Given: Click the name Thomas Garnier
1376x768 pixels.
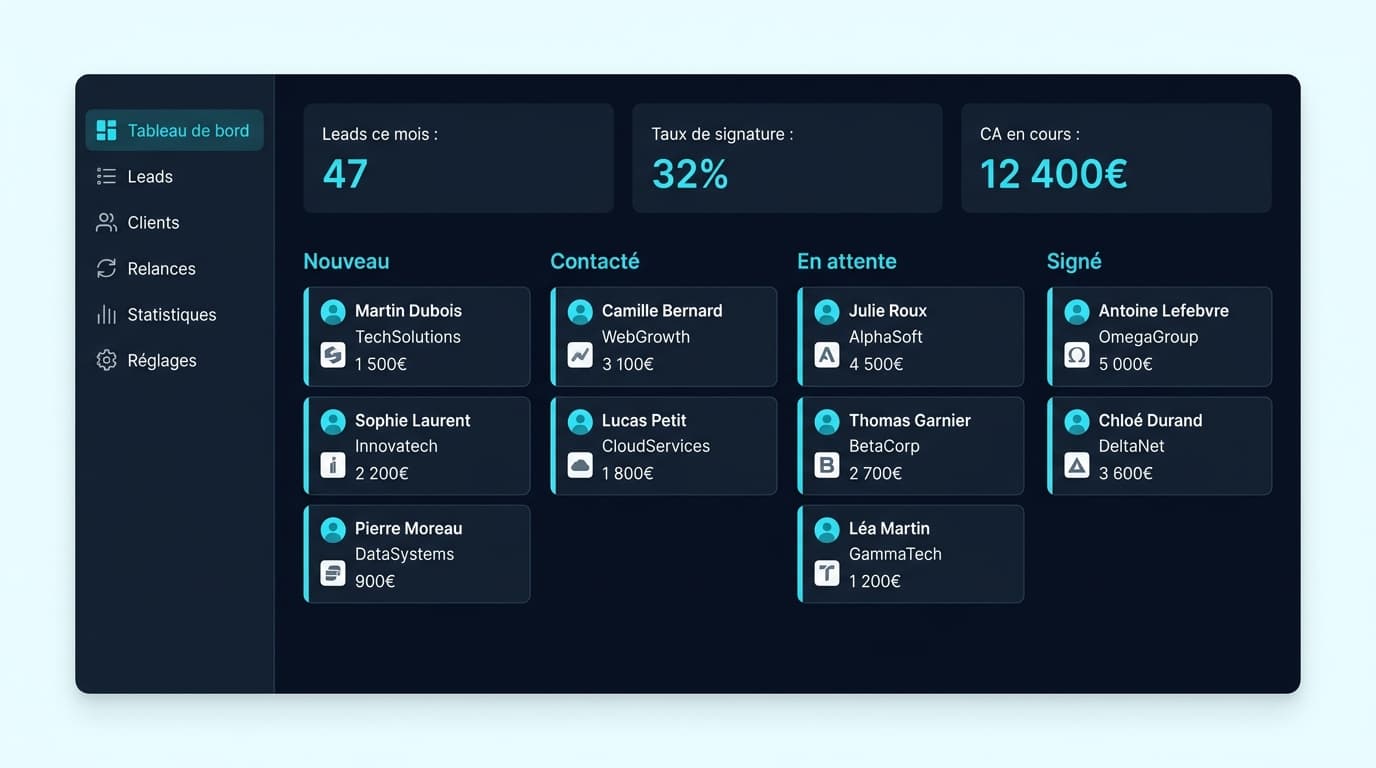Looking at the screenshot, I should [x=910, y=421].
